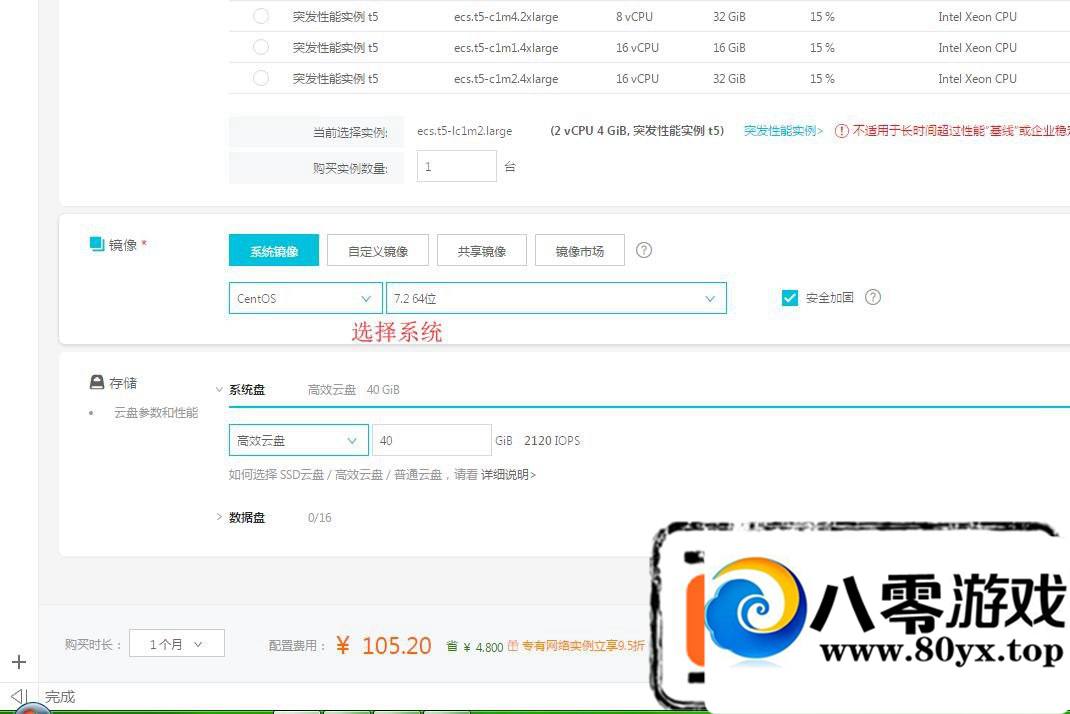Screen dimensions: 1070x714
Task: Expand the 数据盘 section
Action: click(x=220, y=517)
